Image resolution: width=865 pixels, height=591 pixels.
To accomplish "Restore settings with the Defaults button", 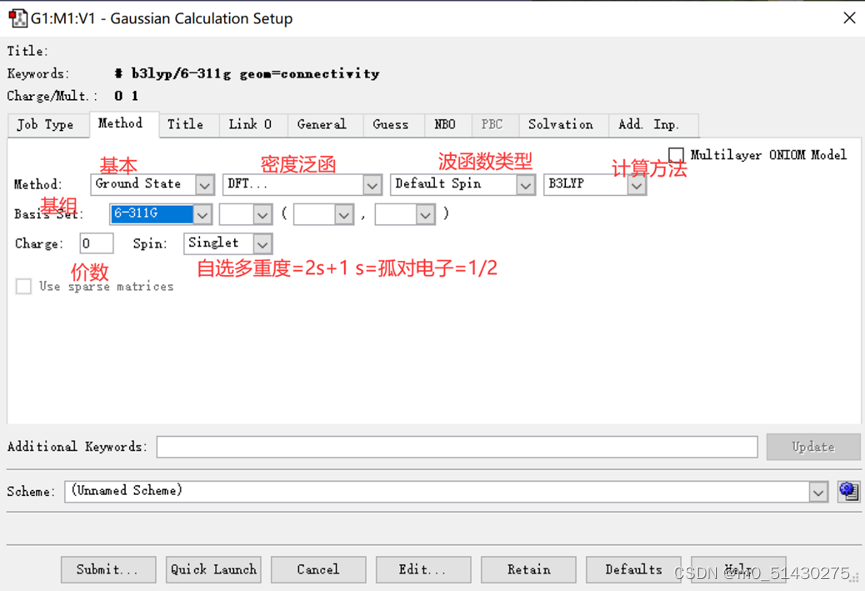I will click(x=633, y=569).
